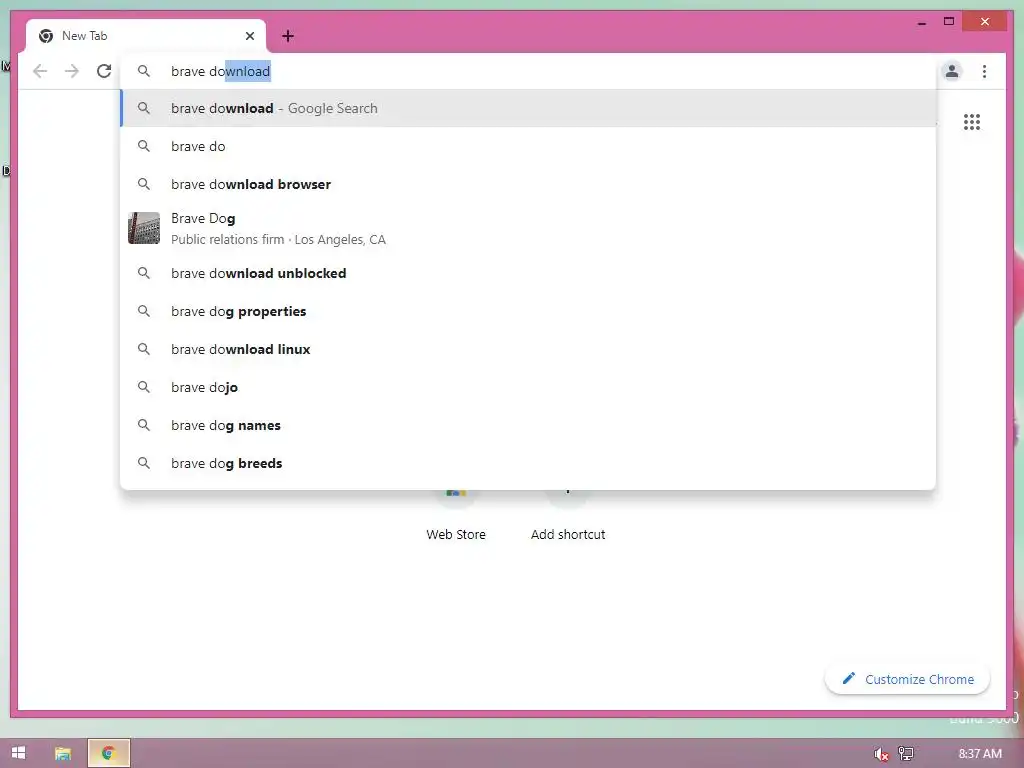Open the Chrome three-dot menu

click(984, 71)
